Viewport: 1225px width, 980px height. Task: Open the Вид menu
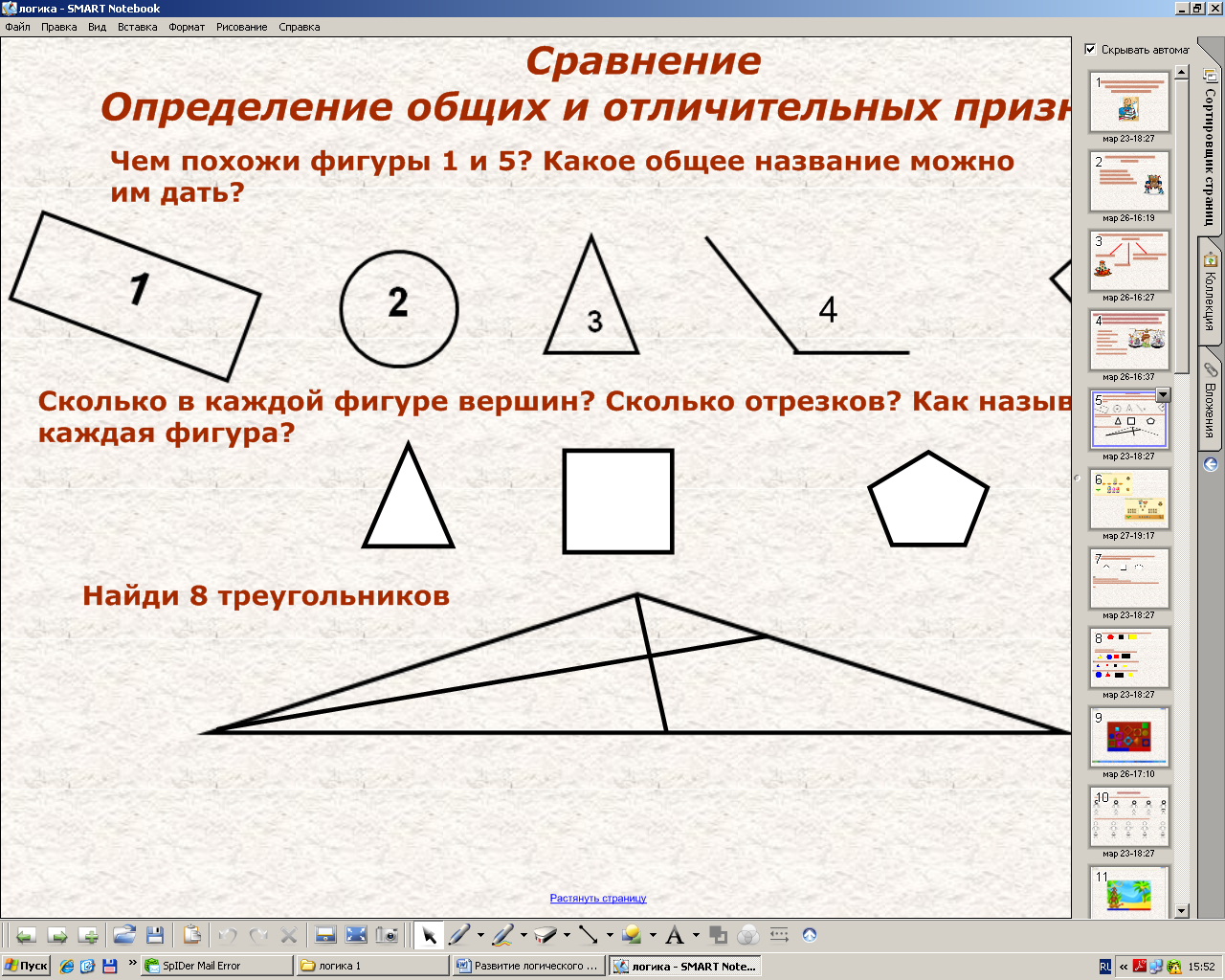tap(98, 27)
